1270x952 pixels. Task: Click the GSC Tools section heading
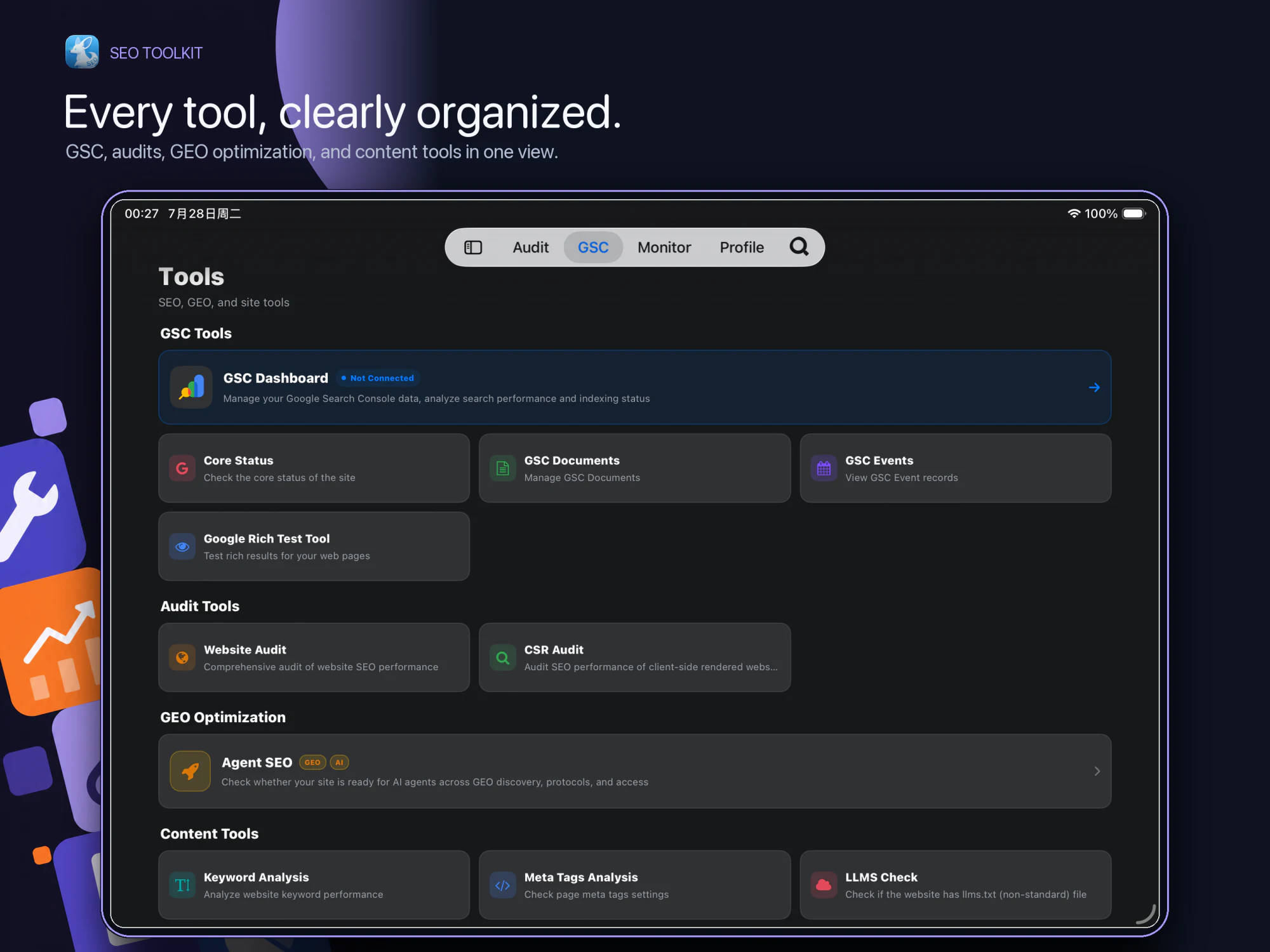[196, 333]
